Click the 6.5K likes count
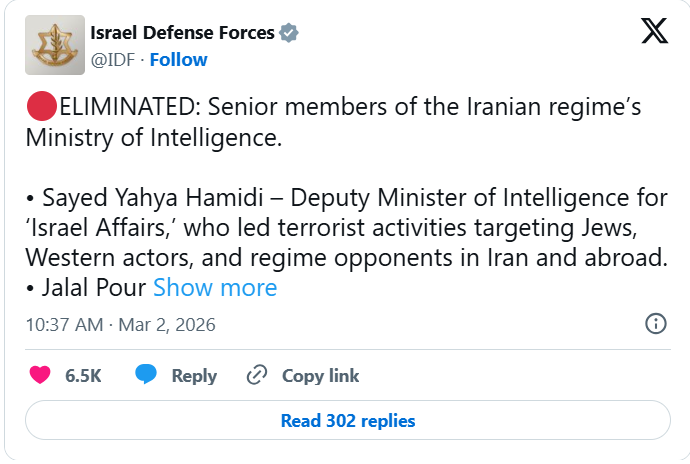The width and height of the screenshot is (690, 464). [x=83, y=376]
